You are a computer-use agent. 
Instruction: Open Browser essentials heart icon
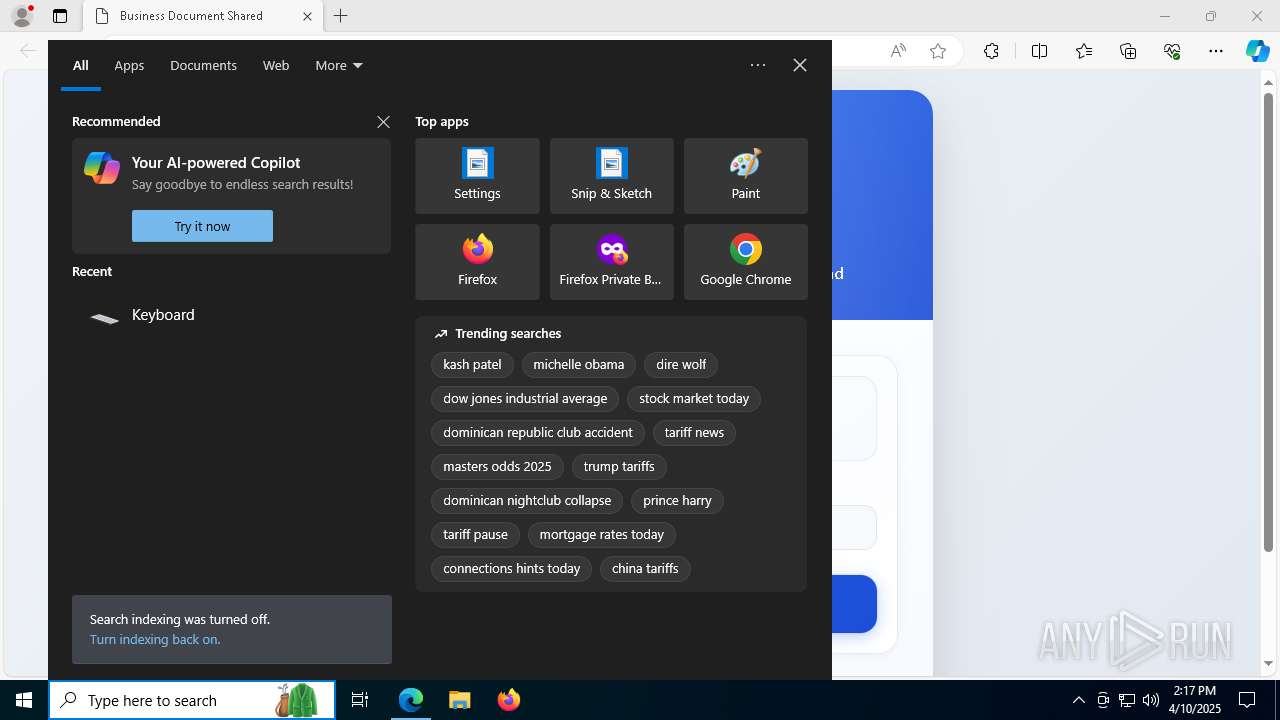[1172, 51]
